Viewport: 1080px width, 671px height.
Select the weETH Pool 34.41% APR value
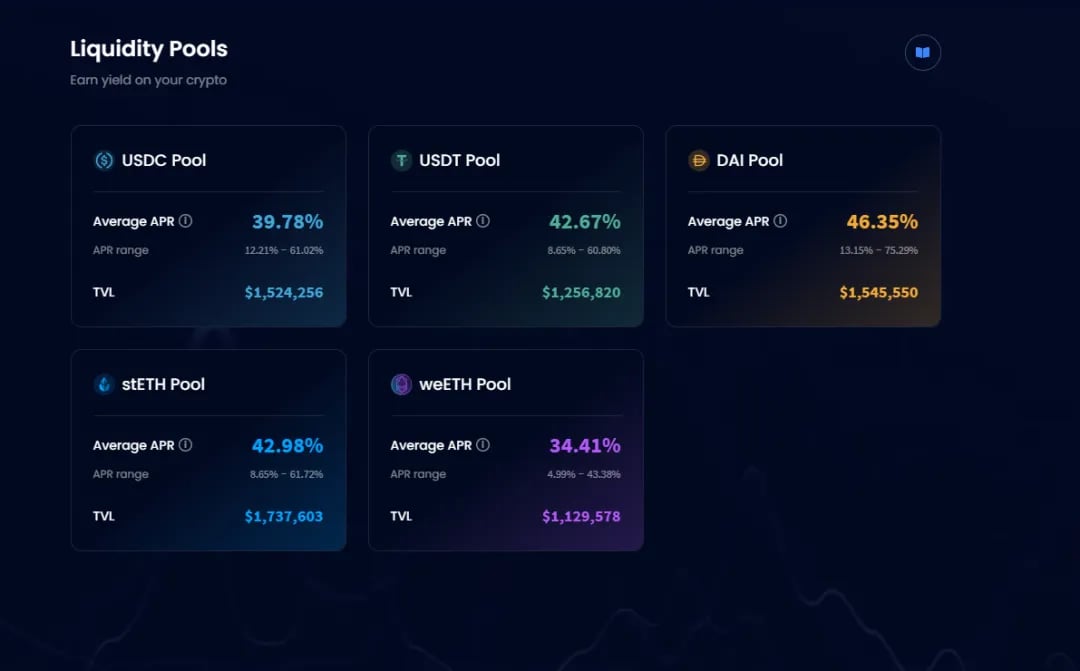(x=585, y=446)
